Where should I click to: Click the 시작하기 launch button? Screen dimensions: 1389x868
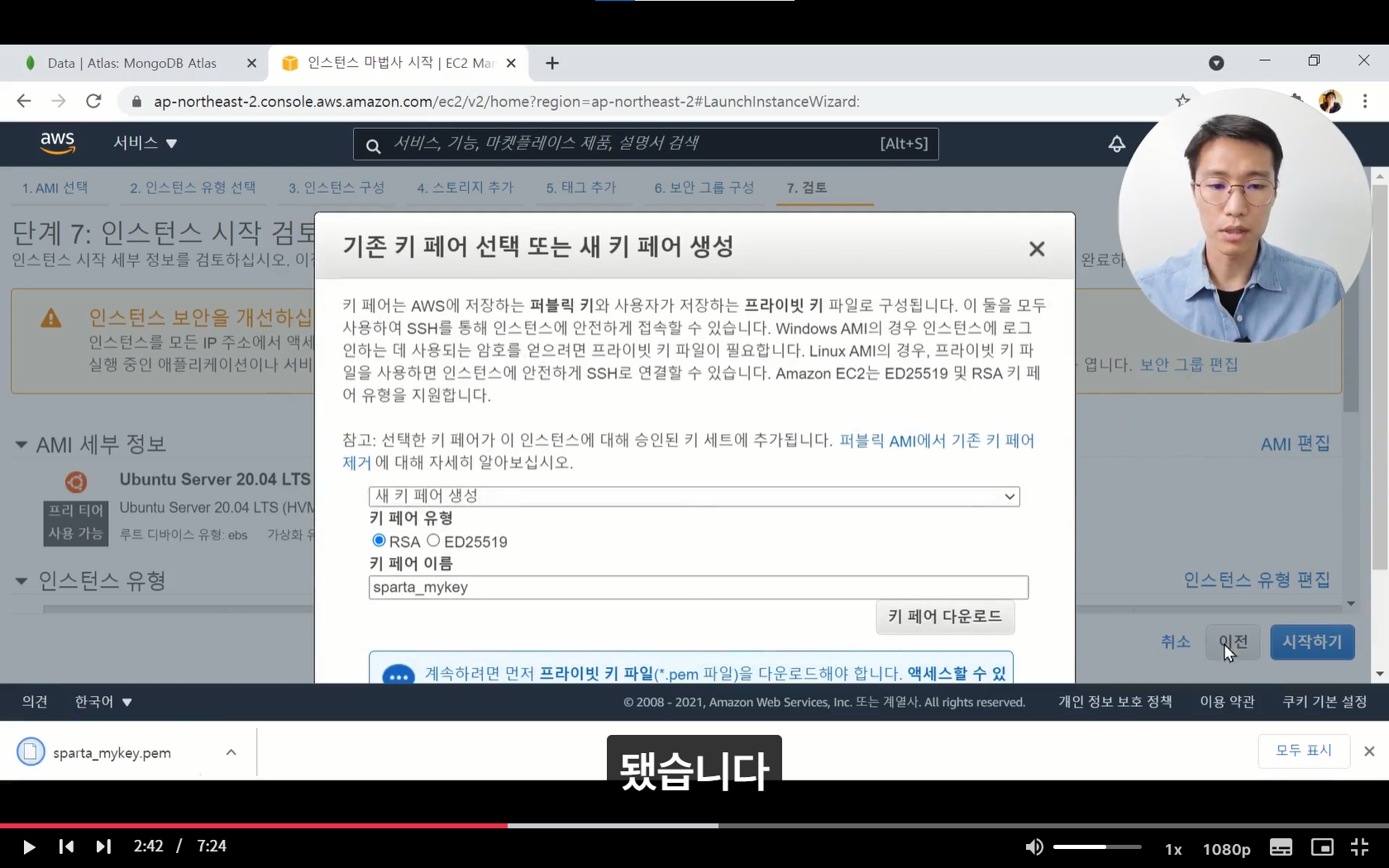pos(1312,642)
